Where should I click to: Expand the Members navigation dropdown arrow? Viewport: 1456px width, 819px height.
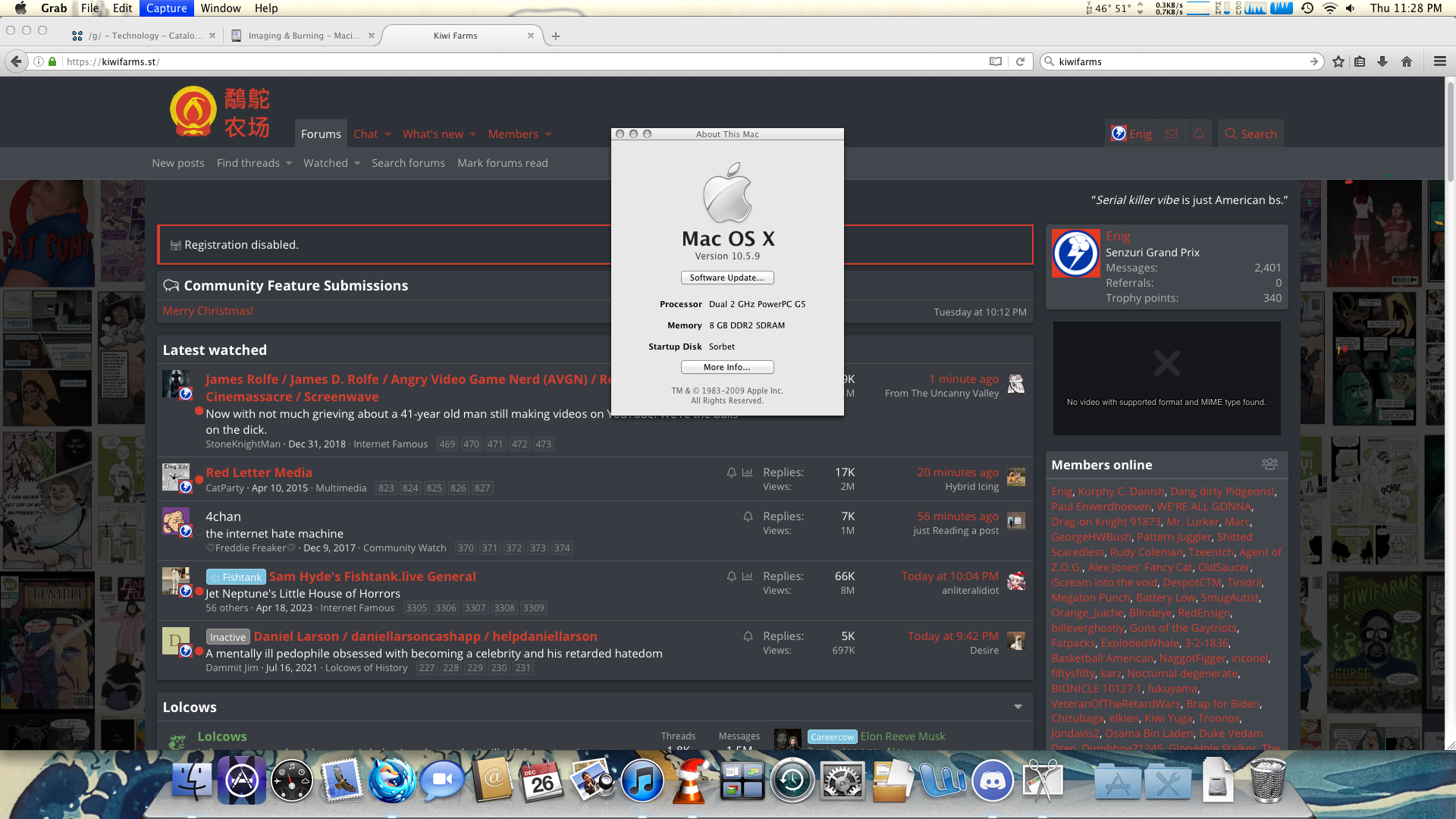548,134
